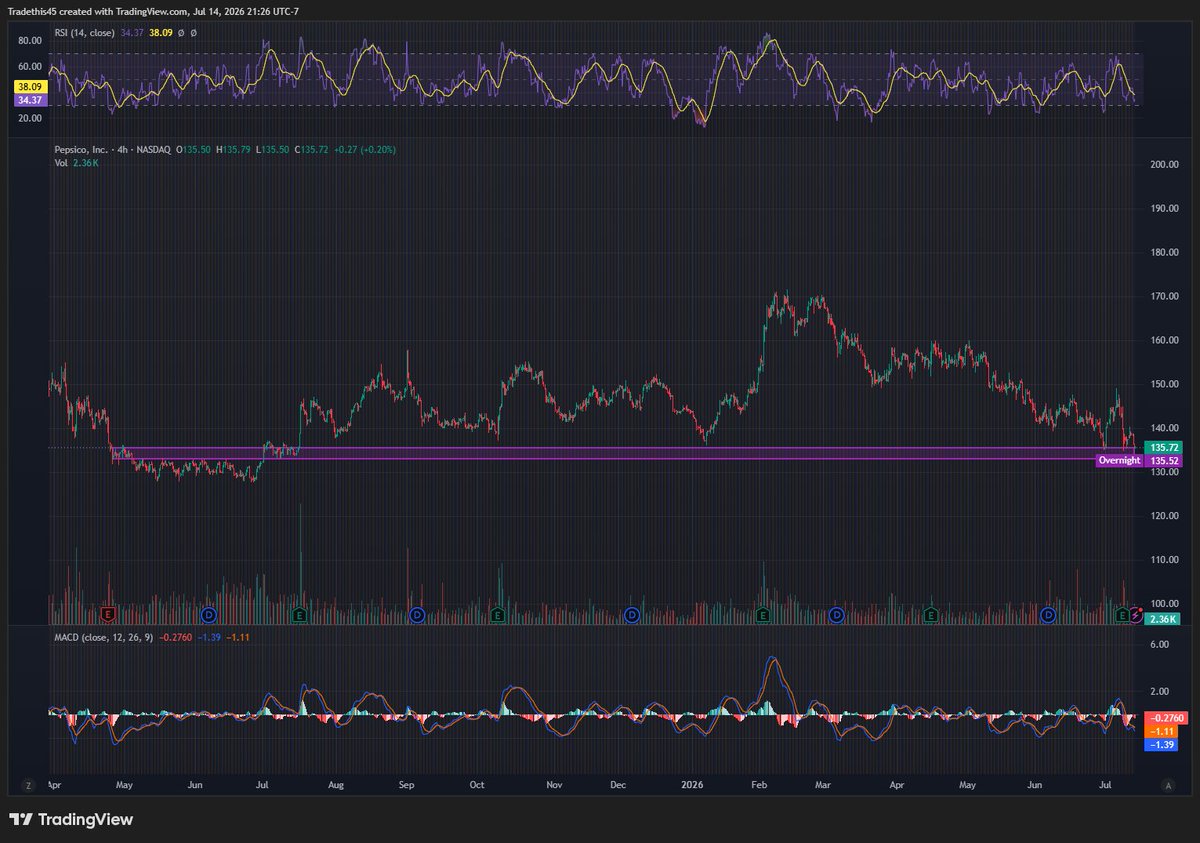Open the dividend marker in December 2025
The width and height of the screenshot is (1200, 843).
click(632, 613)
